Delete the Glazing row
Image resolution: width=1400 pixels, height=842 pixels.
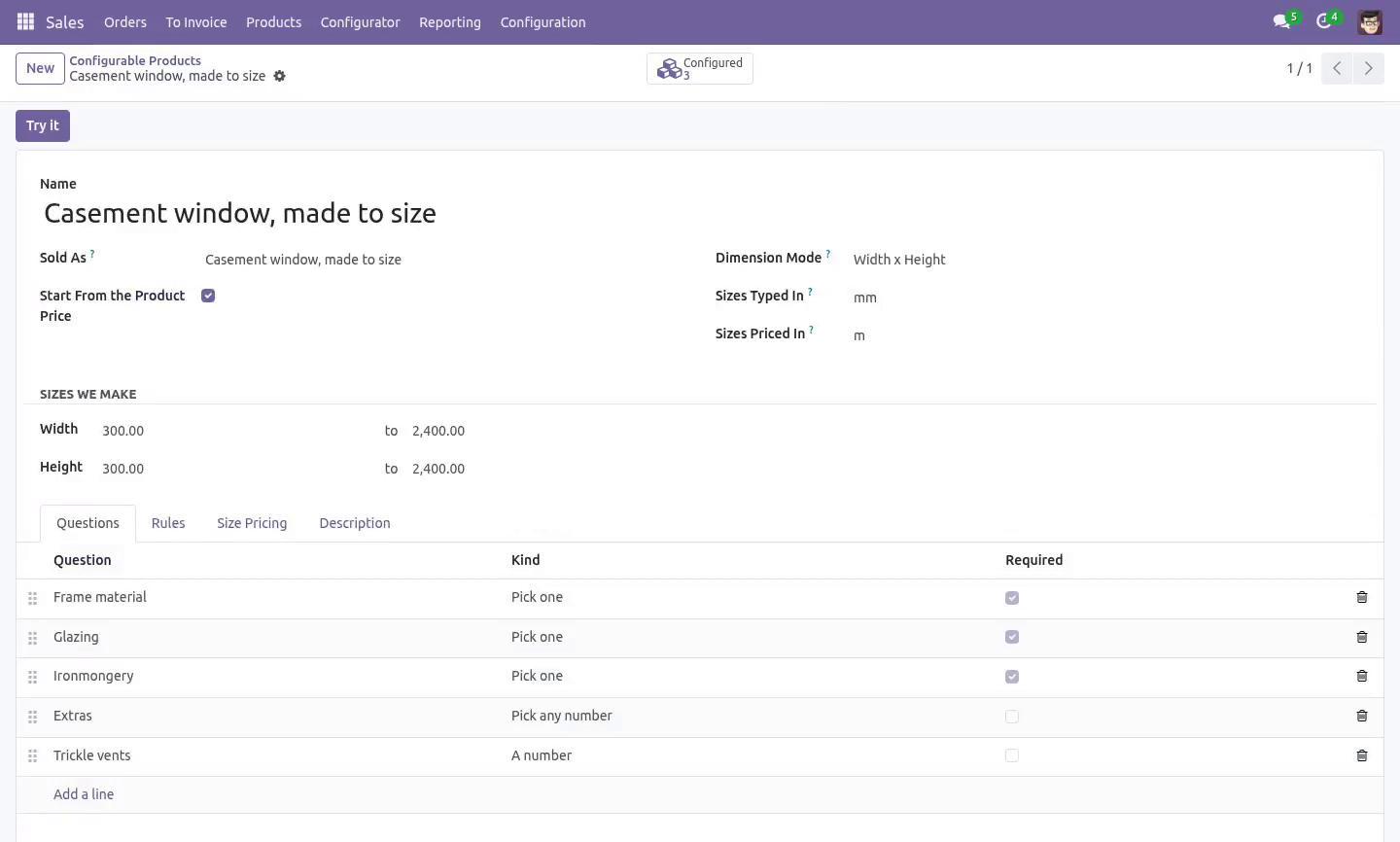[x=1362, y=637]
